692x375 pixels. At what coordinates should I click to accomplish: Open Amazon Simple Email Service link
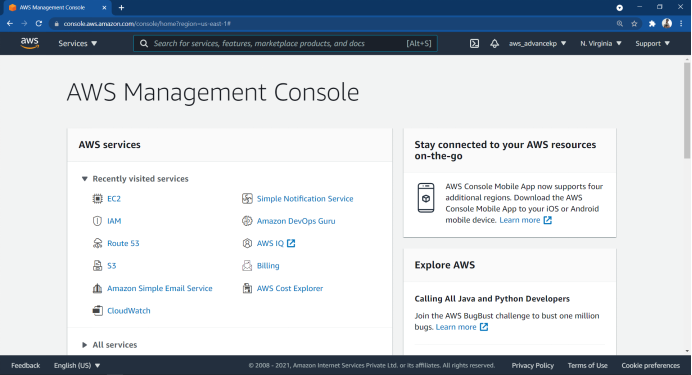click(160, 288)
